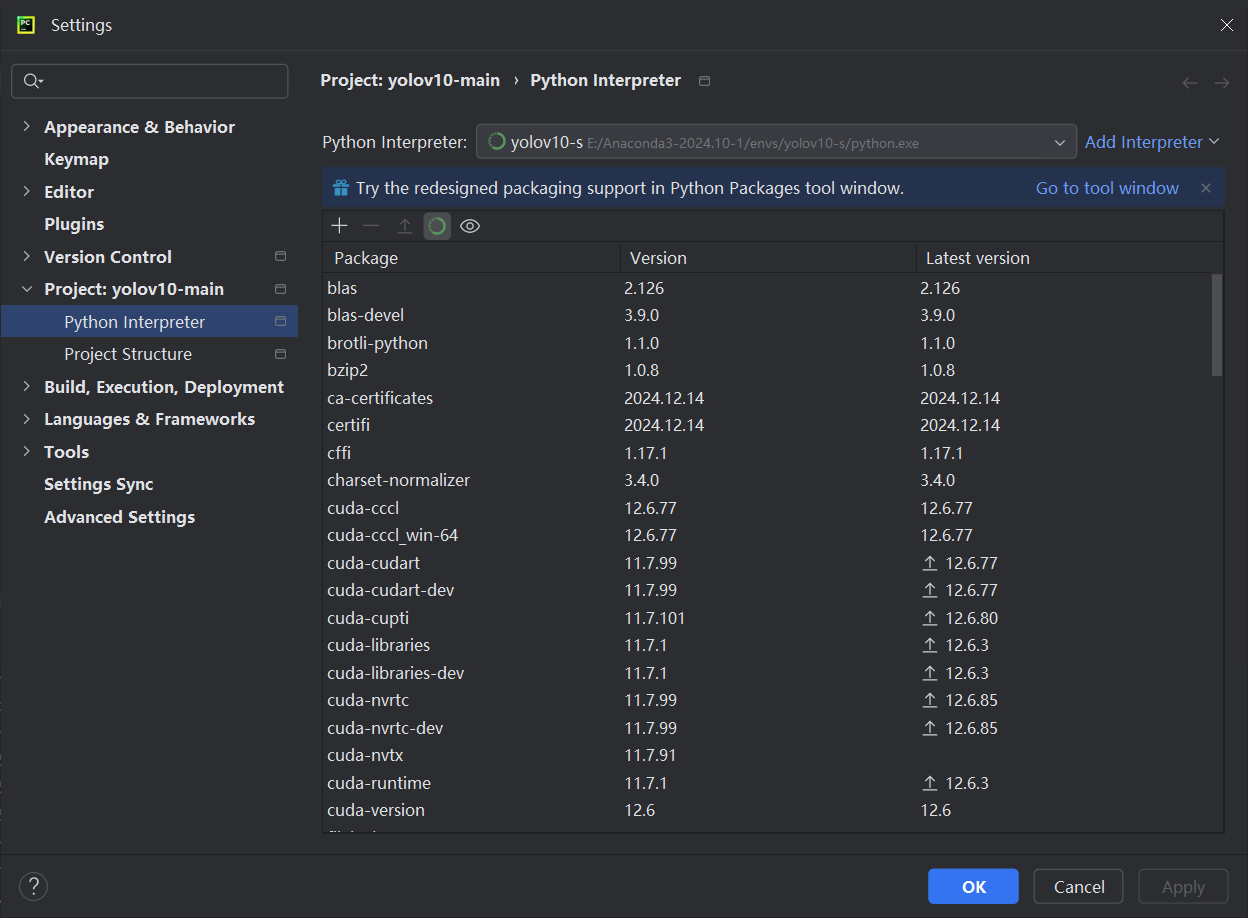Click the help question mark icon
Viewport: 1248px width, 918px height.
pos(34,886)
